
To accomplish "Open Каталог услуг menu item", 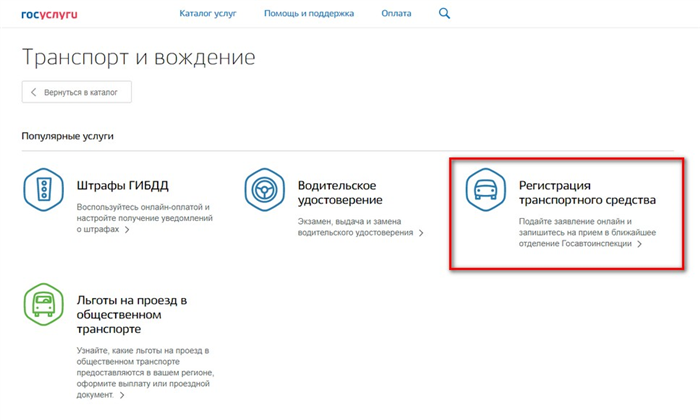I will click(x=208, y=13).
